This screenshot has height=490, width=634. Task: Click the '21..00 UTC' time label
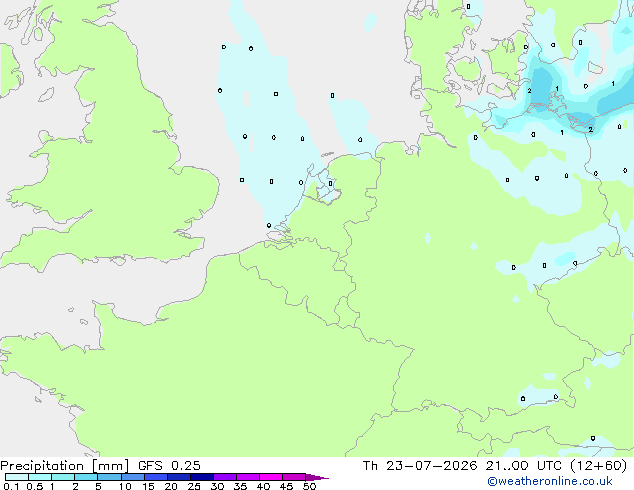(524, 465)
